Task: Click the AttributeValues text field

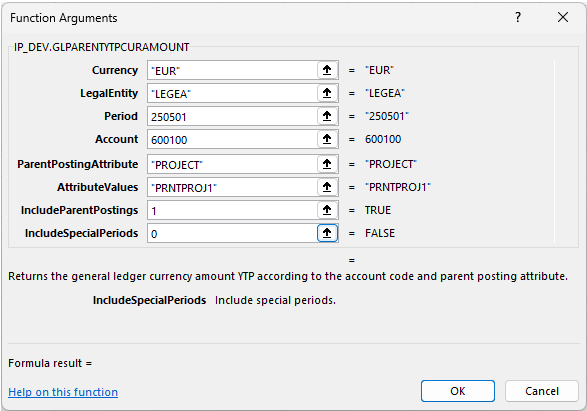Action: coord(232,187)
